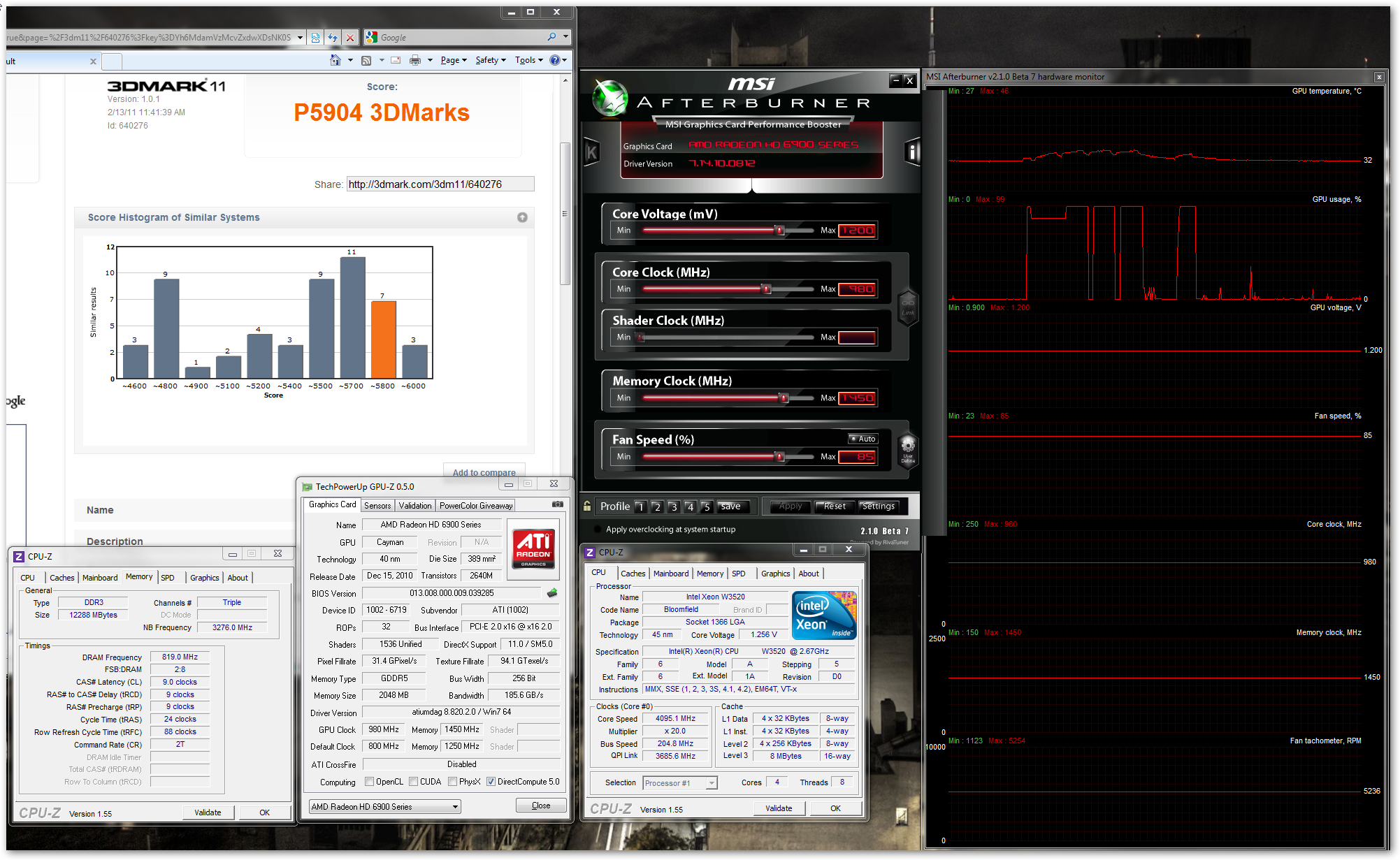
Task: Toggle the DirectCompute 5.0 checkbox
Action: click(x=491, y=782)
